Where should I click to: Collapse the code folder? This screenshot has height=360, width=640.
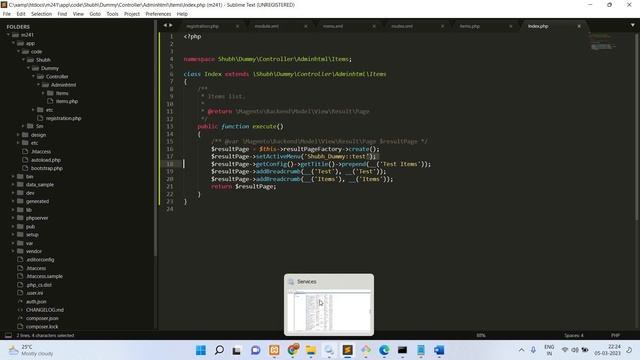coord(18,51)
